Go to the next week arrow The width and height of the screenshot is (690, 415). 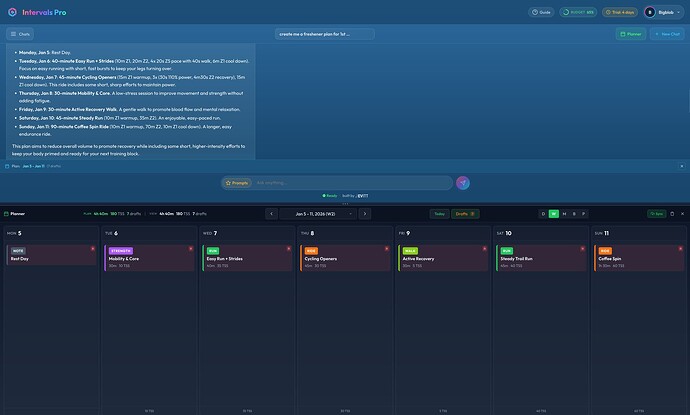[364, 214]
